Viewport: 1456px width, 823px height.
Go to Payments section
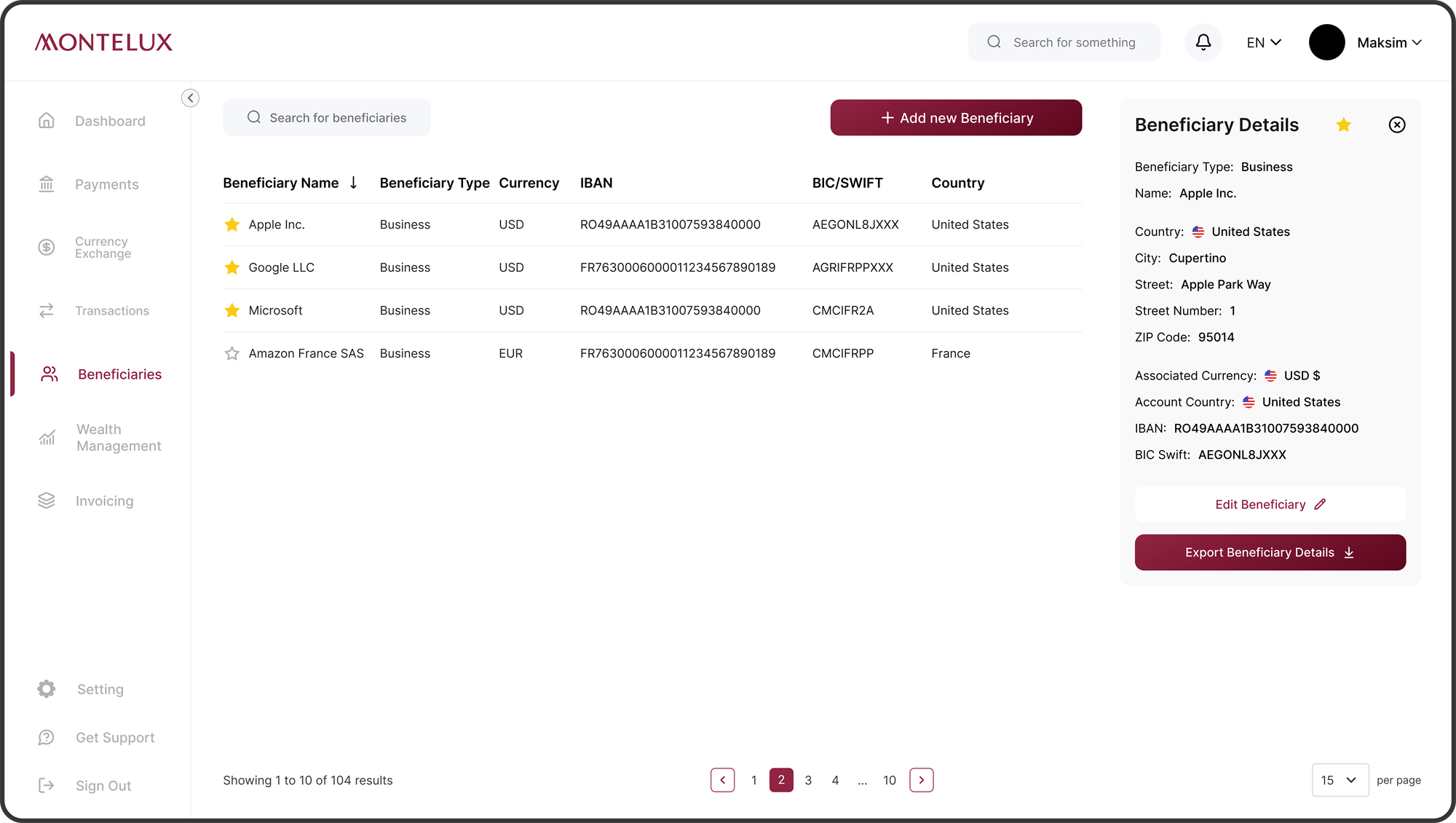(107, 185)
